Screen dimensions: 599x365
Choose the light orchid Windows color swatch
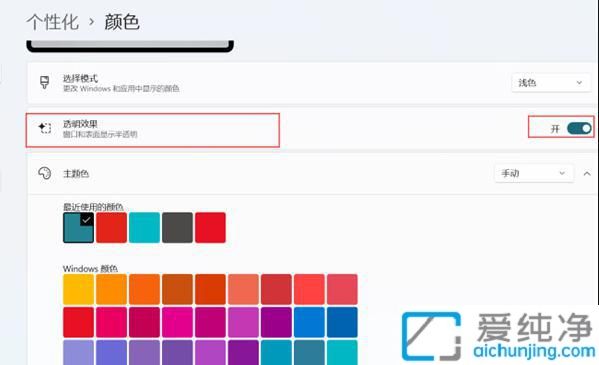243,322
